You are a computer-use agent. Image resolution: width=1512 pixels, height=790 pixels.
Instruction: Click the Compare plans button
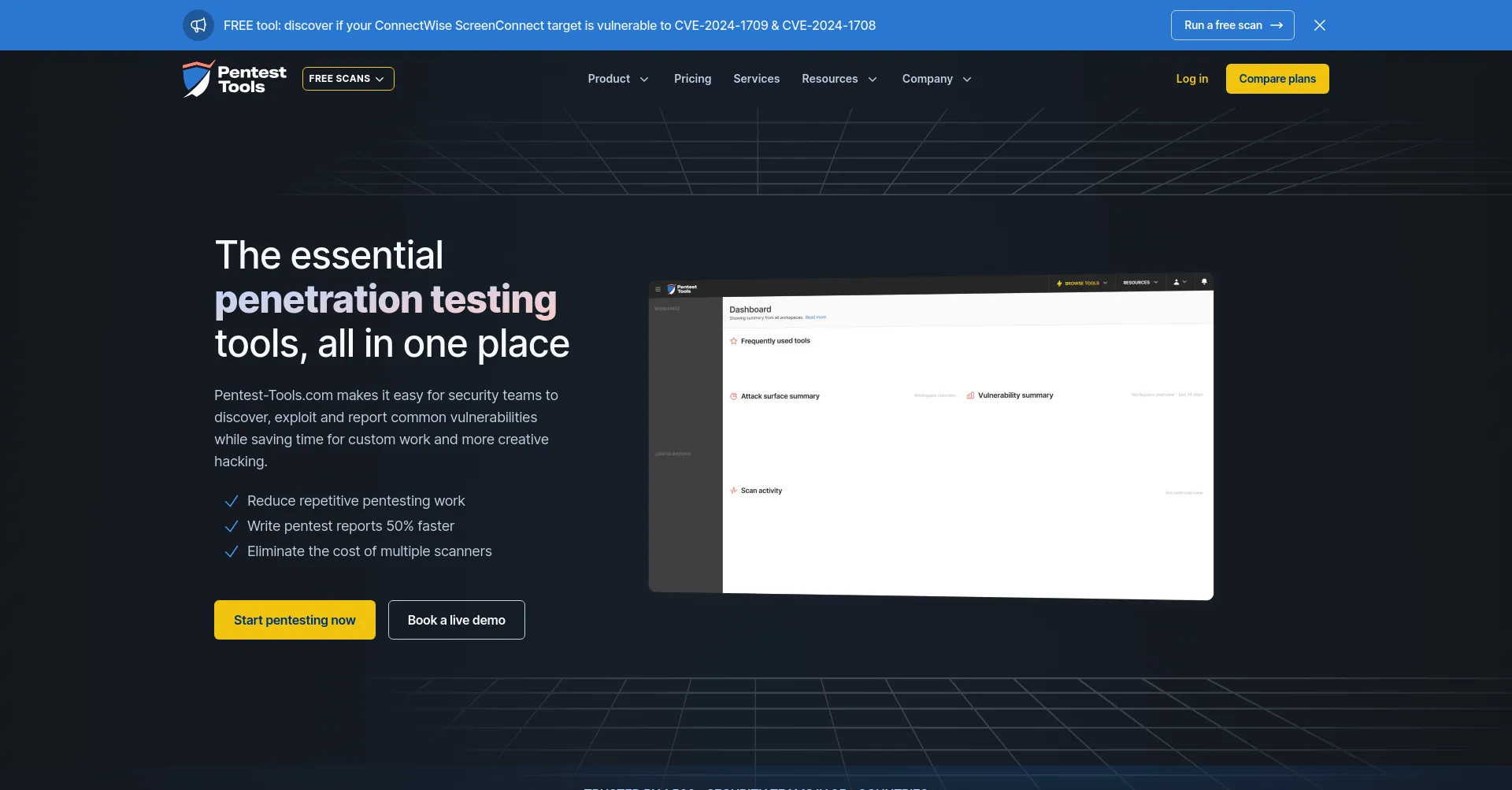pos(1277,79)
